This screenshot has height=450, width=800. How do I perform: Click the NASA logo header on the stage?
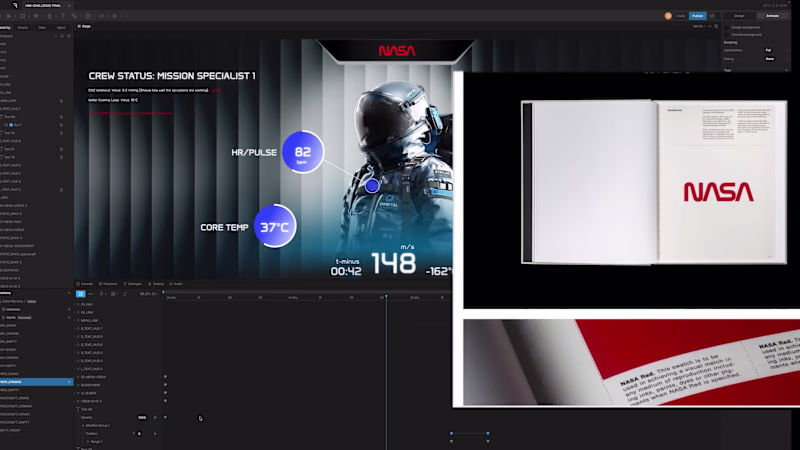(x=397, y=51)
